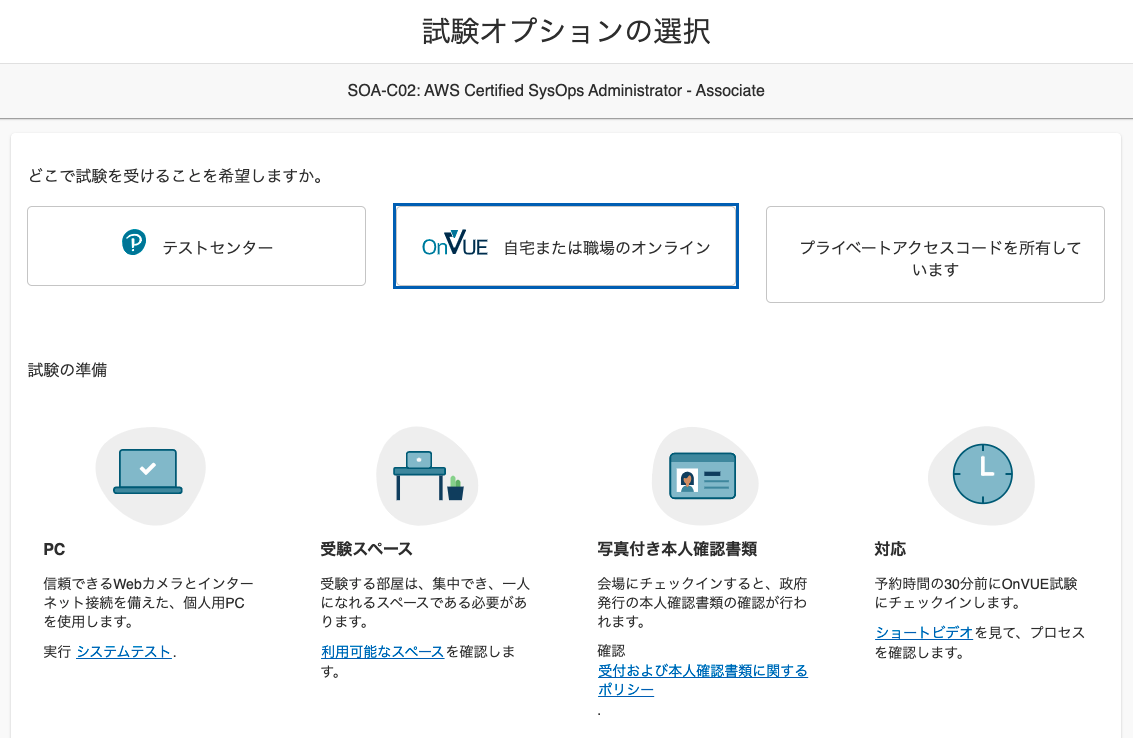Select 自宅または職場のオンライン OnVUE option
Image resolution: width=1133 pixels, height=738 pixels.
tap(566, 246)
